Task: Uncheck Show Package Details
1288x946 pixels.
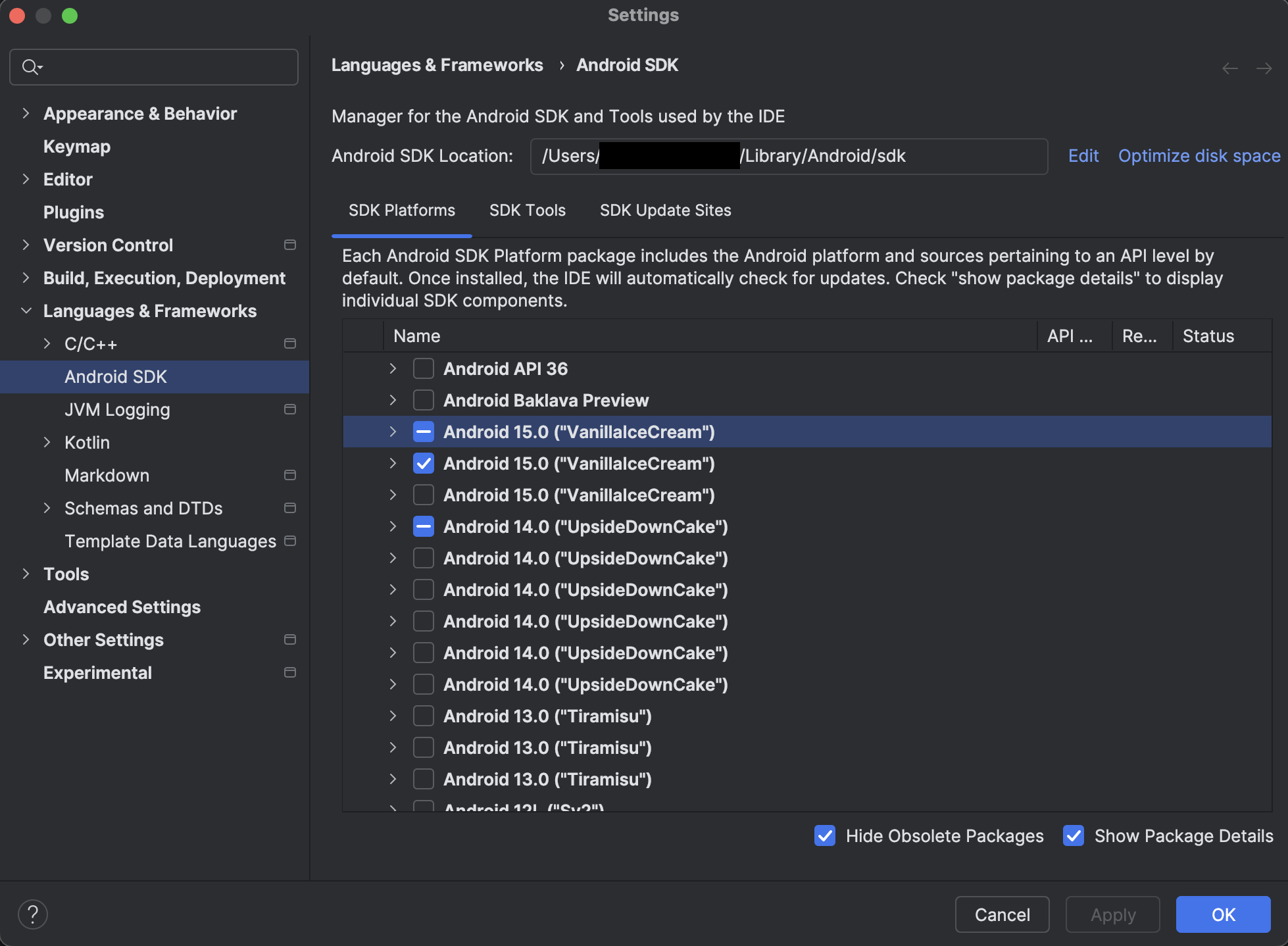Action: (1074, 835)
